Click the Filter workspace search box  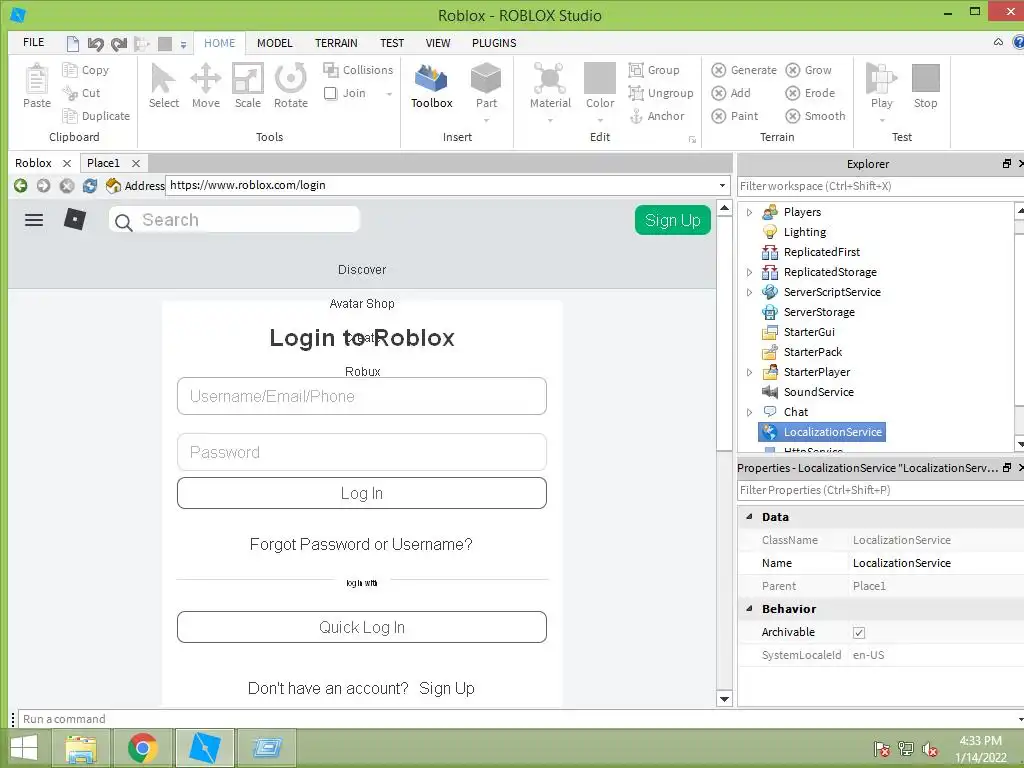pyautogui.click(x=879, y=186)
